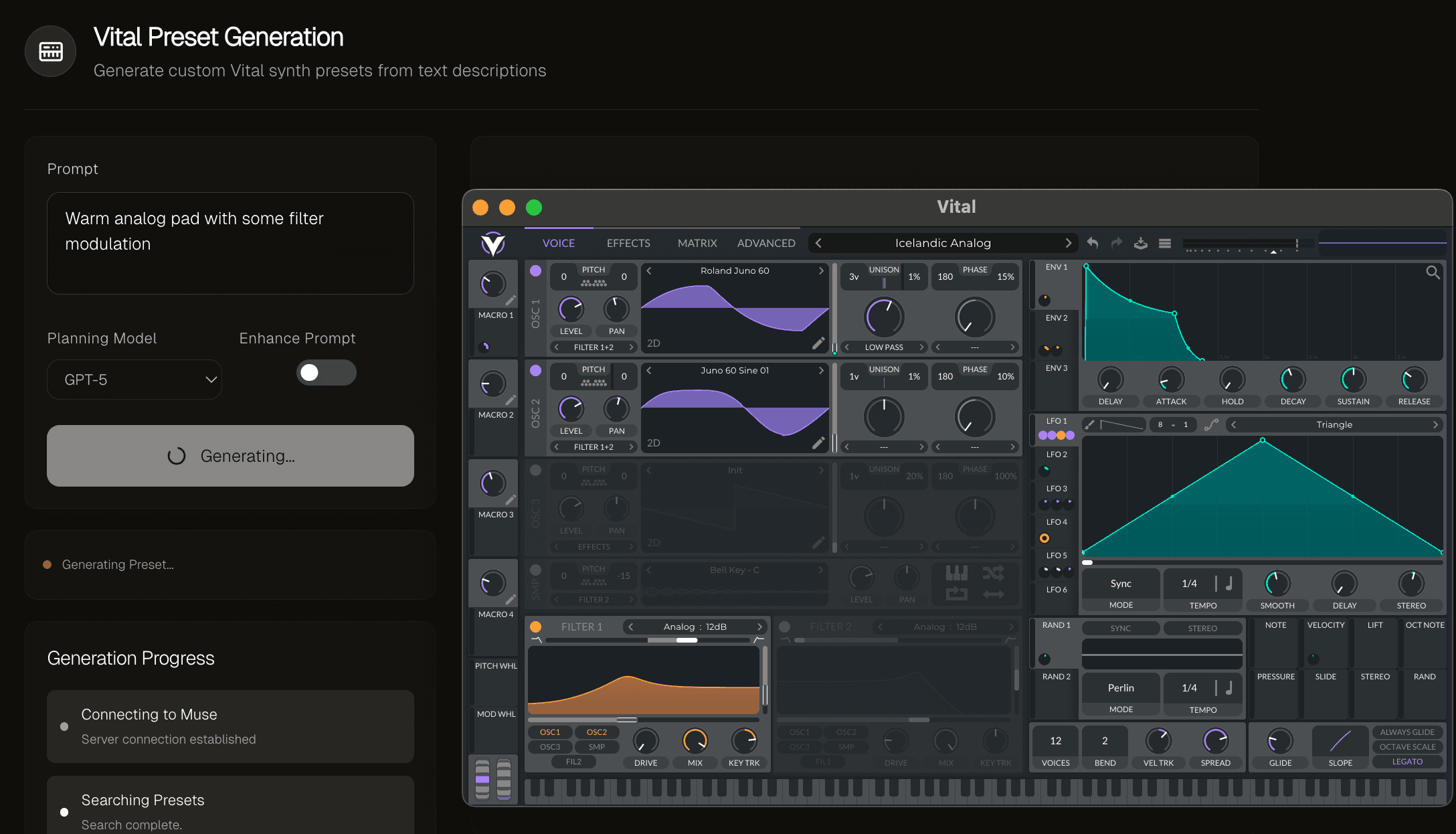Screen dimensions: 1456x834
Task: Click the next-preset chevron beside Icelandic Analog
Action: pos(1069,243)
